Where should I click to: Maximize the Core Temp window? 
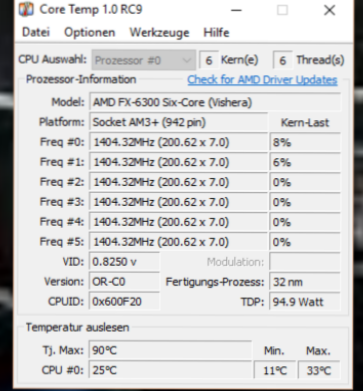pyautogui.click(x=282, y=10)
